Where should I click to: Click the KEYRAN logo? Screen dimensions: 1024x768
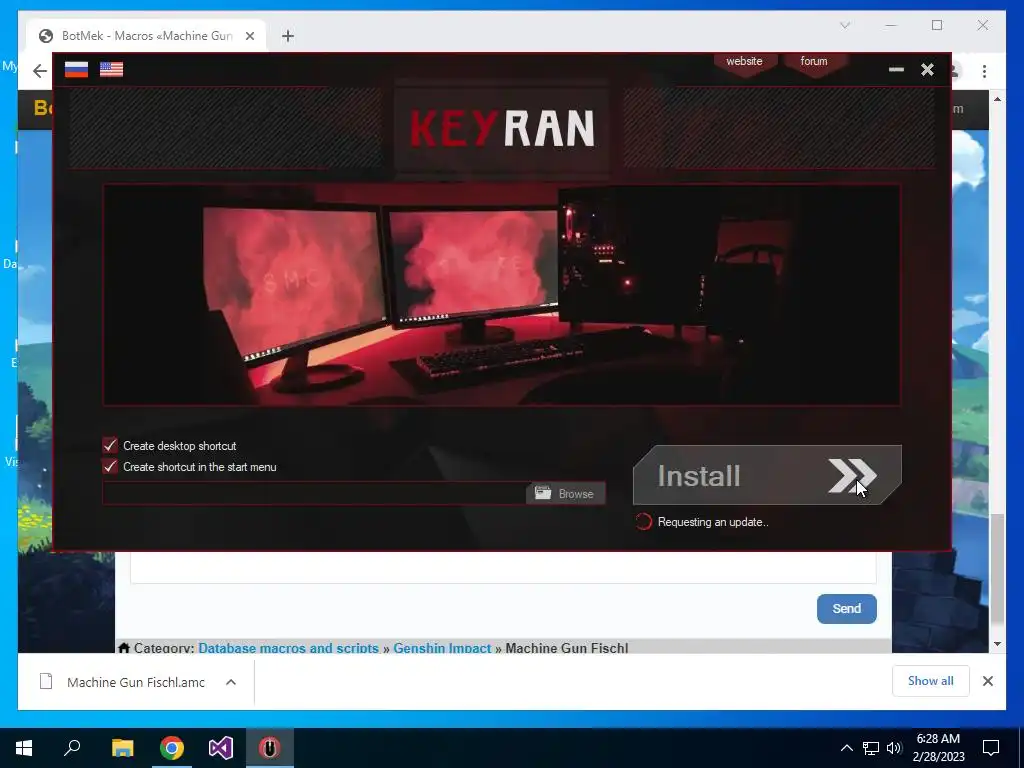pos(502,128)
